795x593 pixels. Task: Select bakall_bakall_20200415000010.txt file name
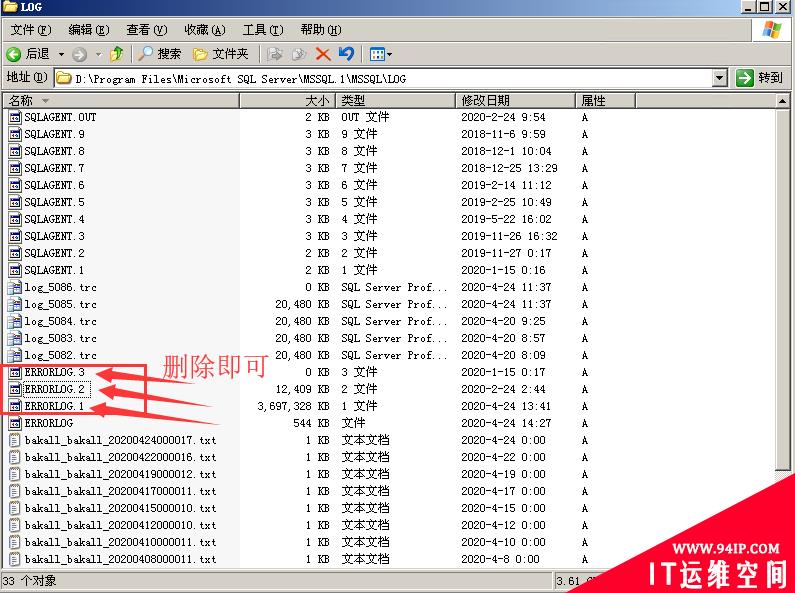pos(120,508)
